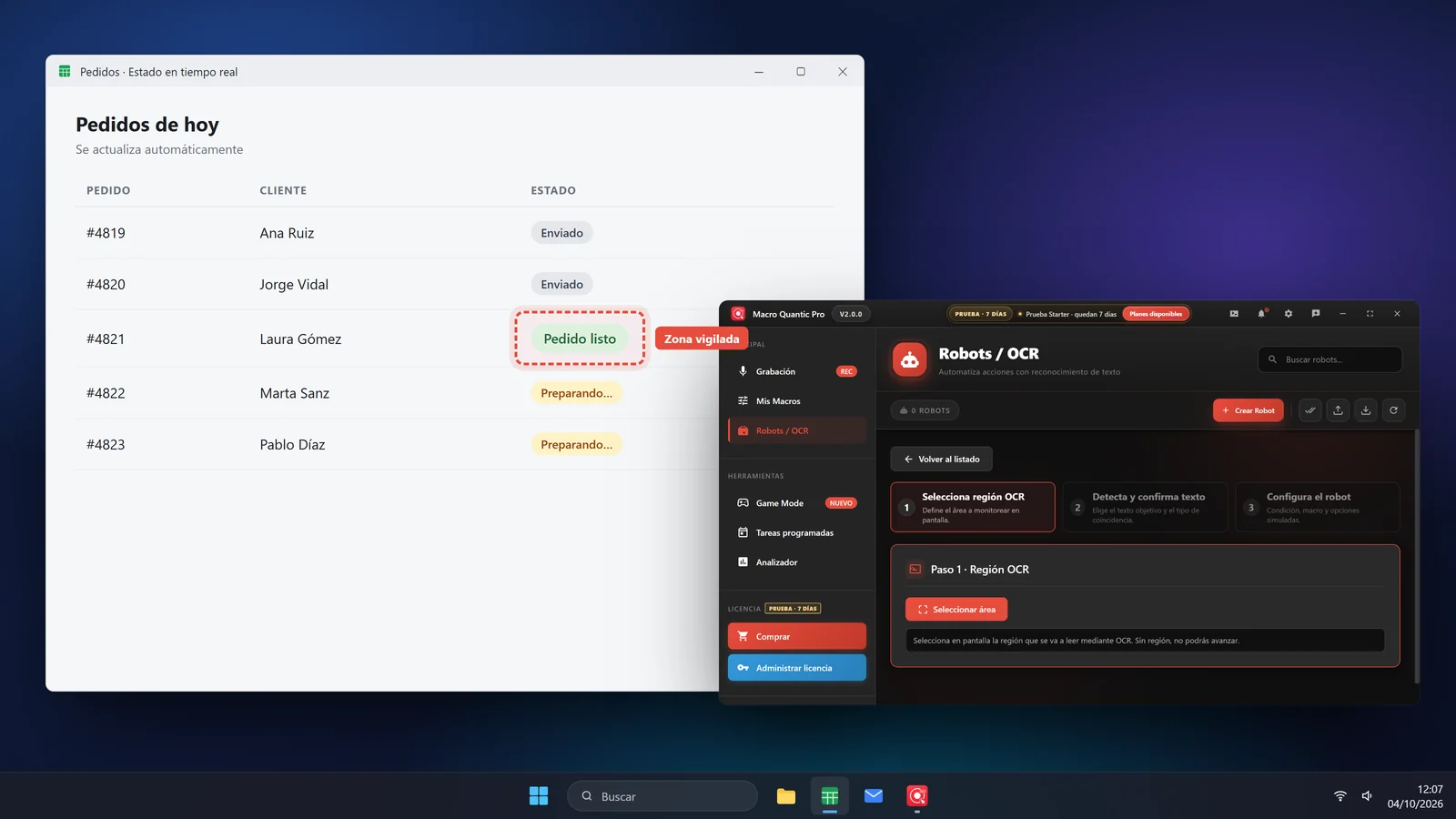
Task: Click the Seleccionar área button
Action: tap(956, 610)
